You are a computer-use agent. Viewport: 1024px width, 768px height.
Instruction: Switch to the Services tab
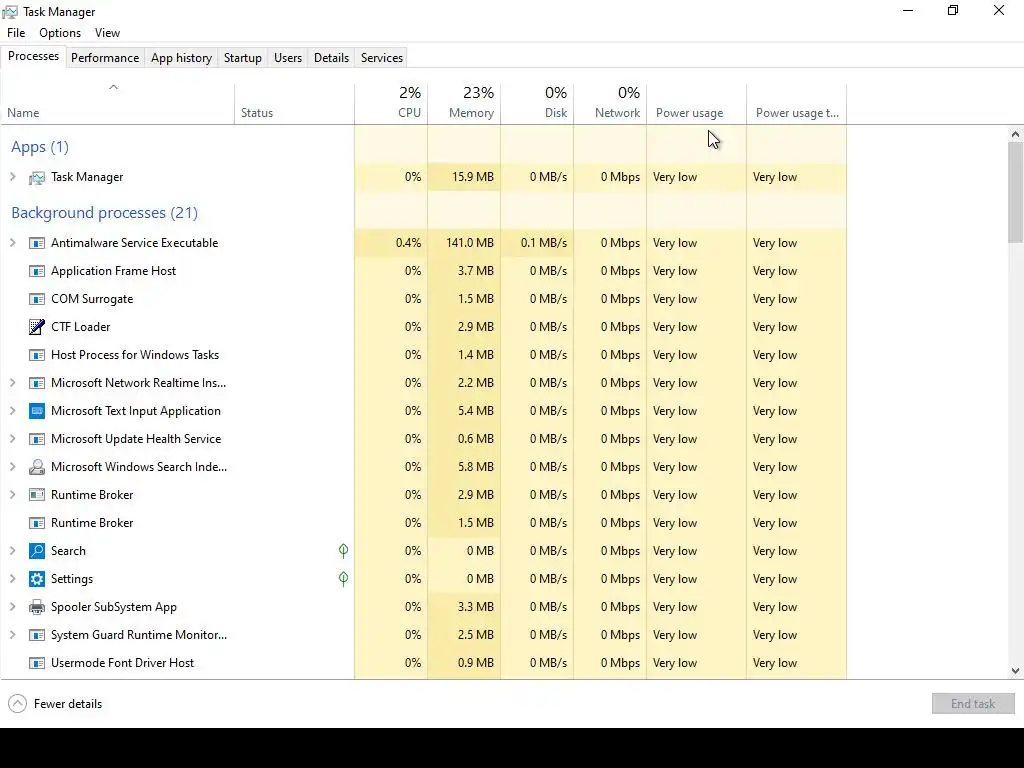(382, 57)
